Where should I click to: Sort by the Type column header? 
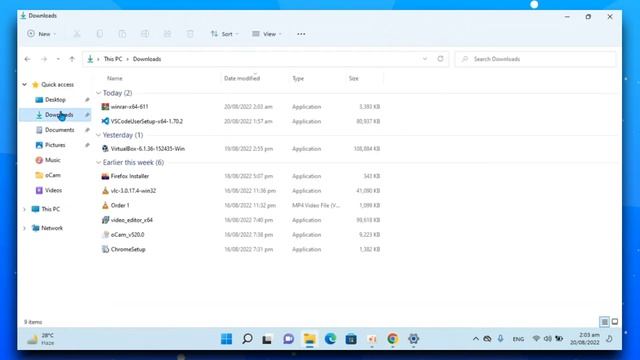298,78
